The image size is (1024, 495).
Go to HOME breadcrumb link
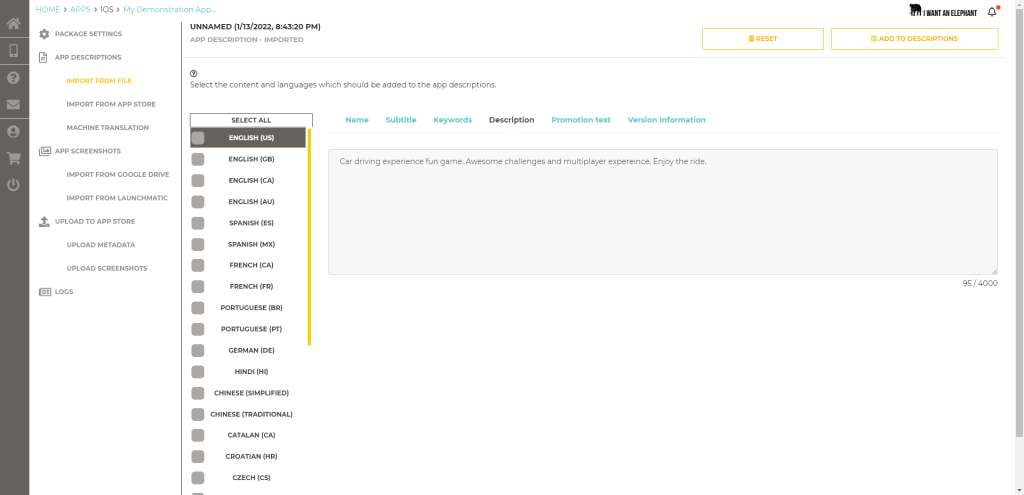[48, 10]
